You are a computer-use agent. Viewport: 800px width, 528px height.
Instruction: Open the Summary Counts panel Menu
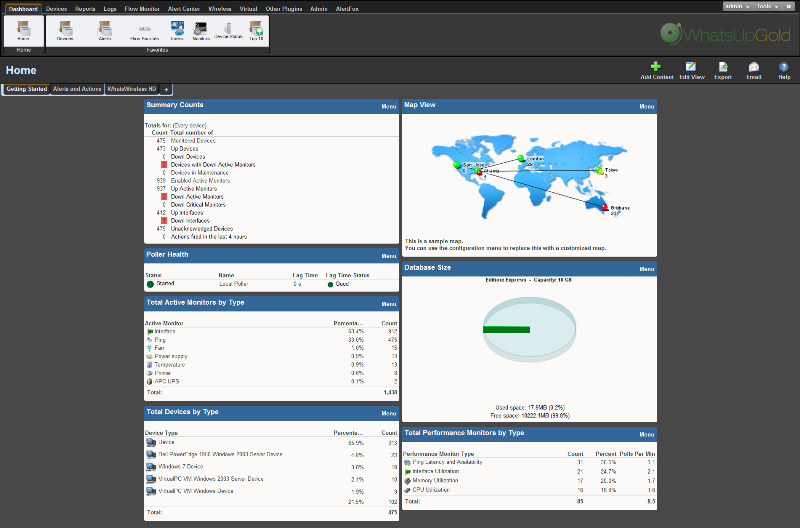click(388, 105)
